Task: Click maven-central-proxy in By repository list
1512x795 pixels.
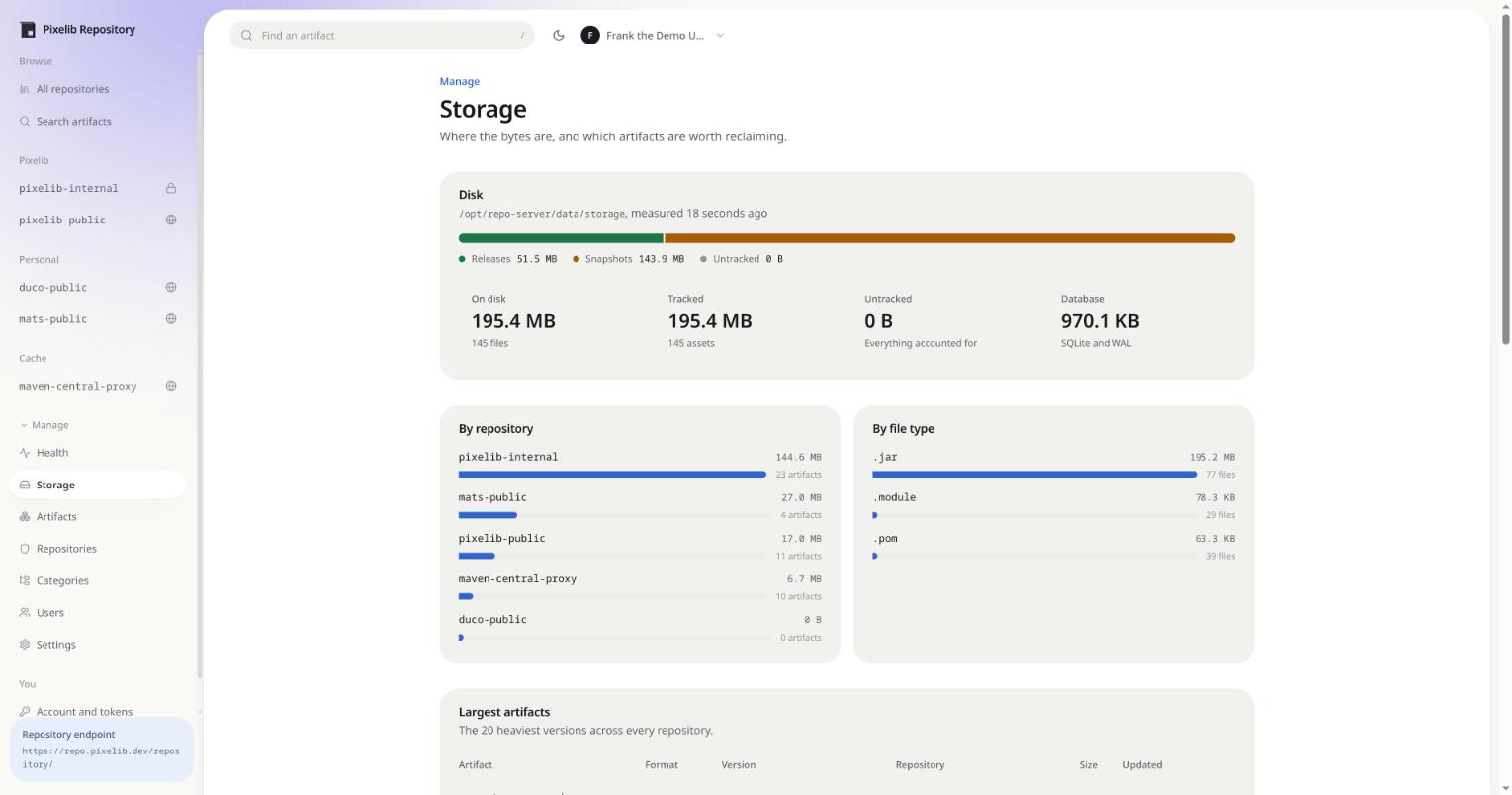Action: pos(517,578)
